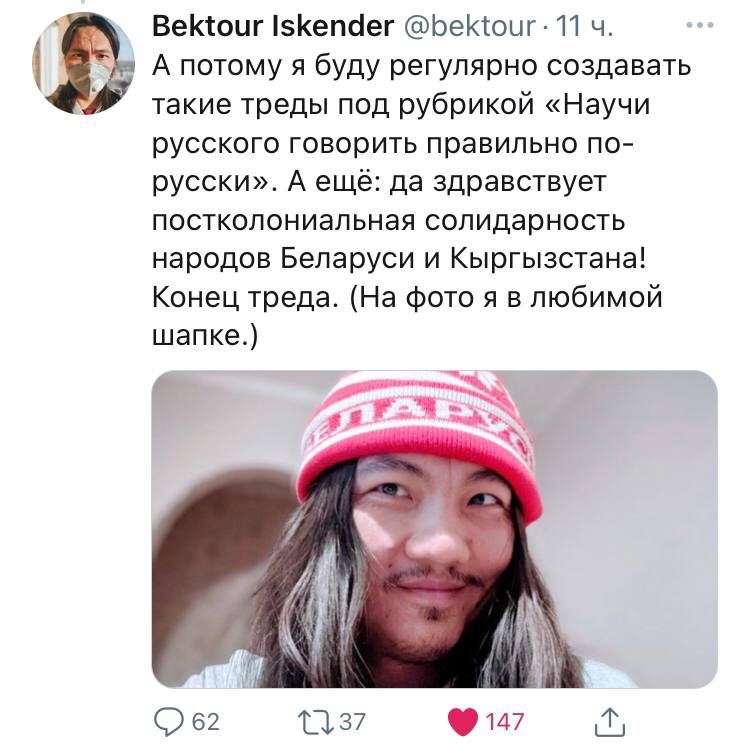Open the attached photo with red hat
This screenshot has height=752, width=750.
pos(434,529)
